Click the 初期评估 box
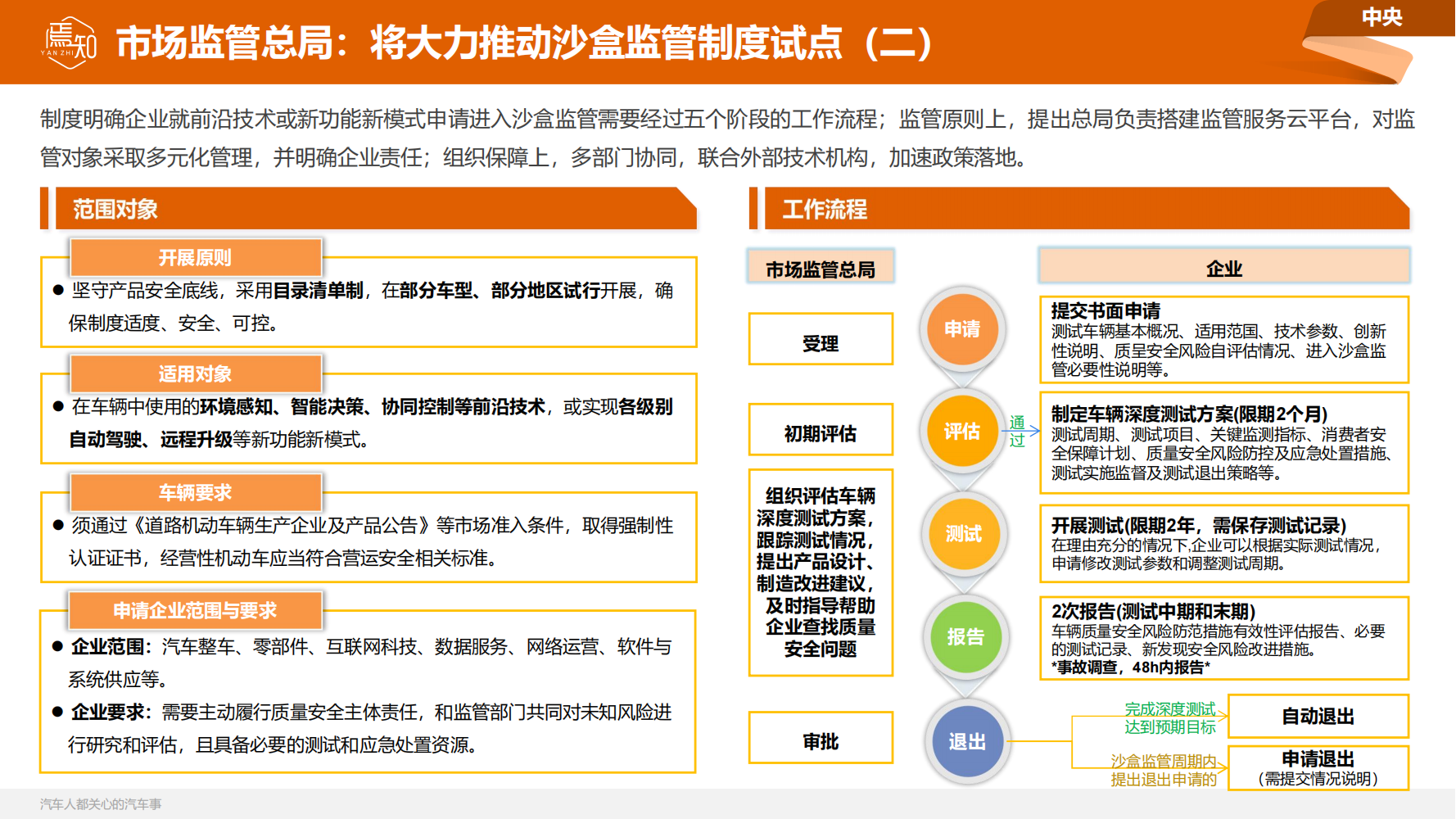 tap(821, 429)
